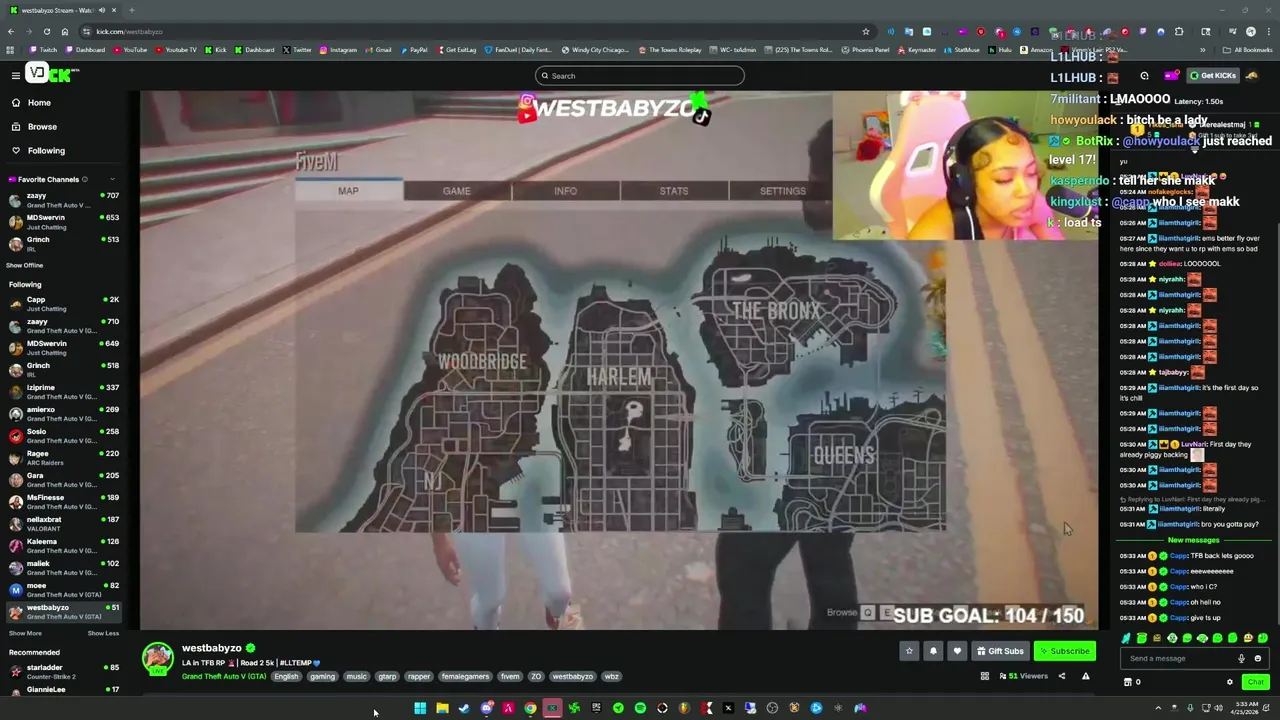Open neilaxbrat channel playing VALORANT
This screenshot has width=1280, height=720.
[x=62, y=524]
